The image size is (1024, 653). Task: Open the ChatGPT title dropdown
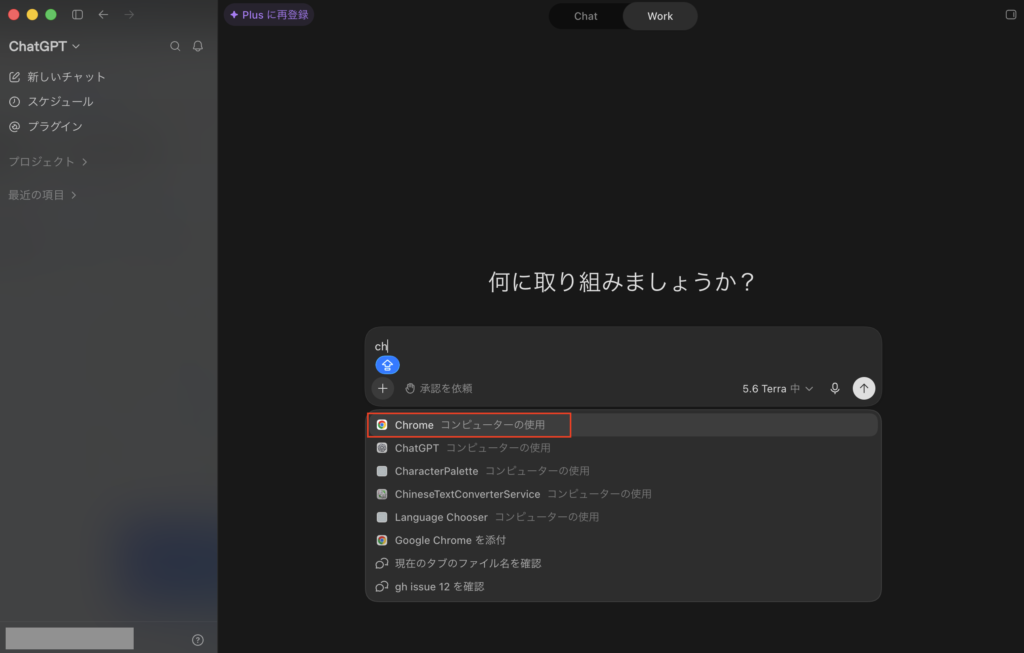[x=44, y=46]
